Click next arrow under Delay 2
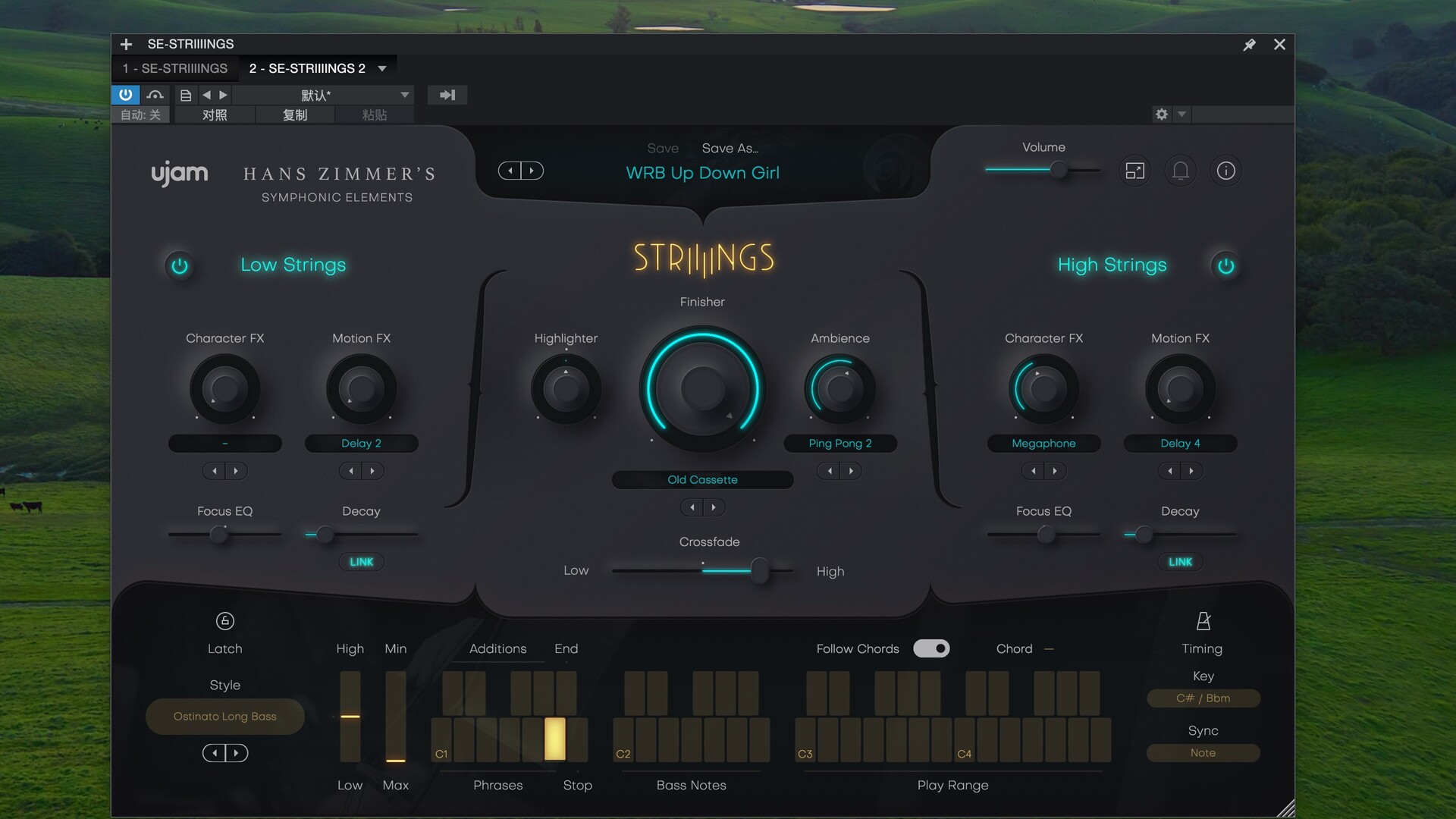1456x819 pixels. tap(372, 471)
